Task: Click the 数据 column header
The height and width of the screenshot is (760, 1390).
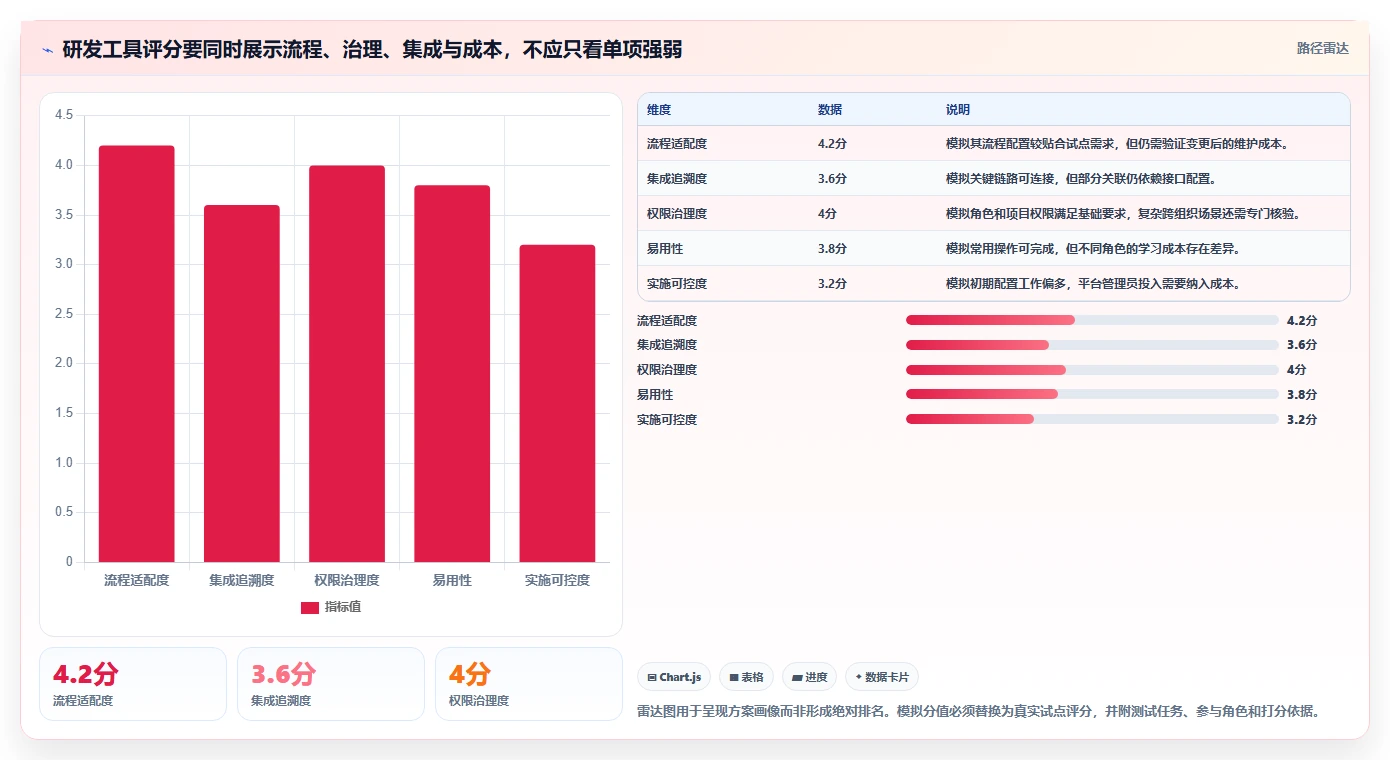Action: click(x=830, y=110)
